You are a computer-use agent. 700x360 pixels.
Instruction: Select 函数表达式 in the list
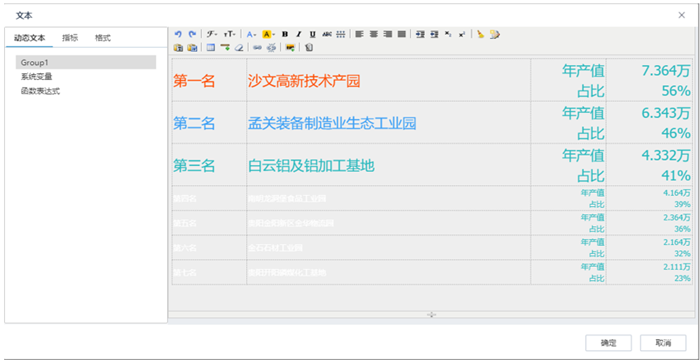pos(40,91)
